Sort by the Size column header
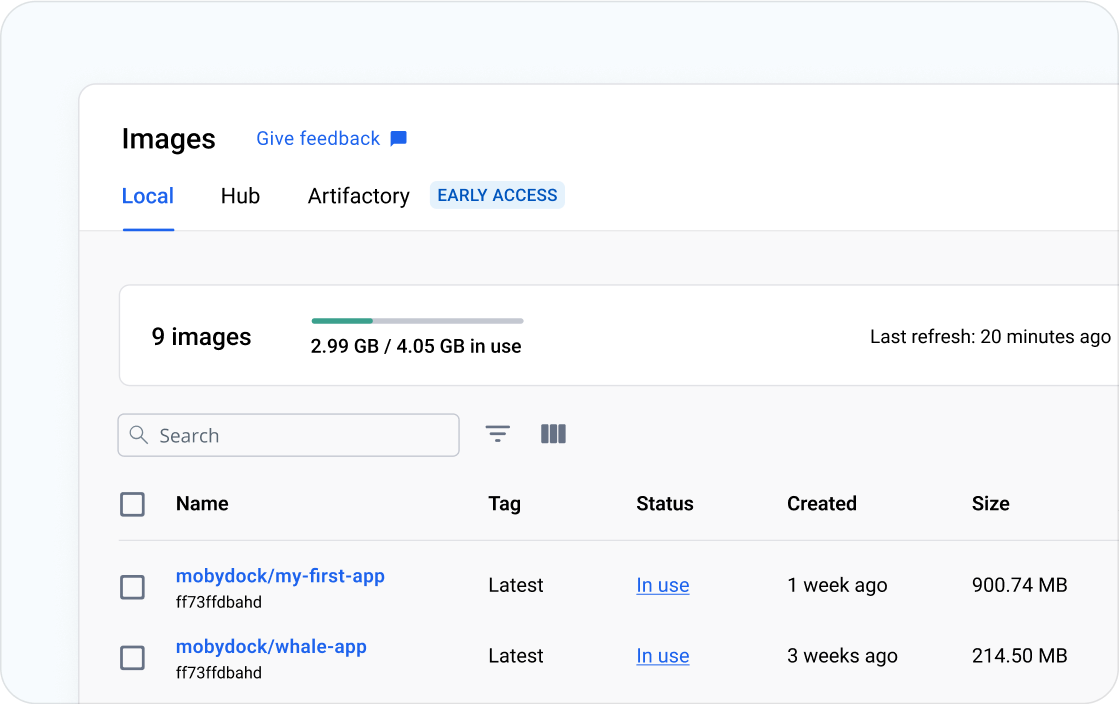The image size is (1120, 704). pos(990,504)
